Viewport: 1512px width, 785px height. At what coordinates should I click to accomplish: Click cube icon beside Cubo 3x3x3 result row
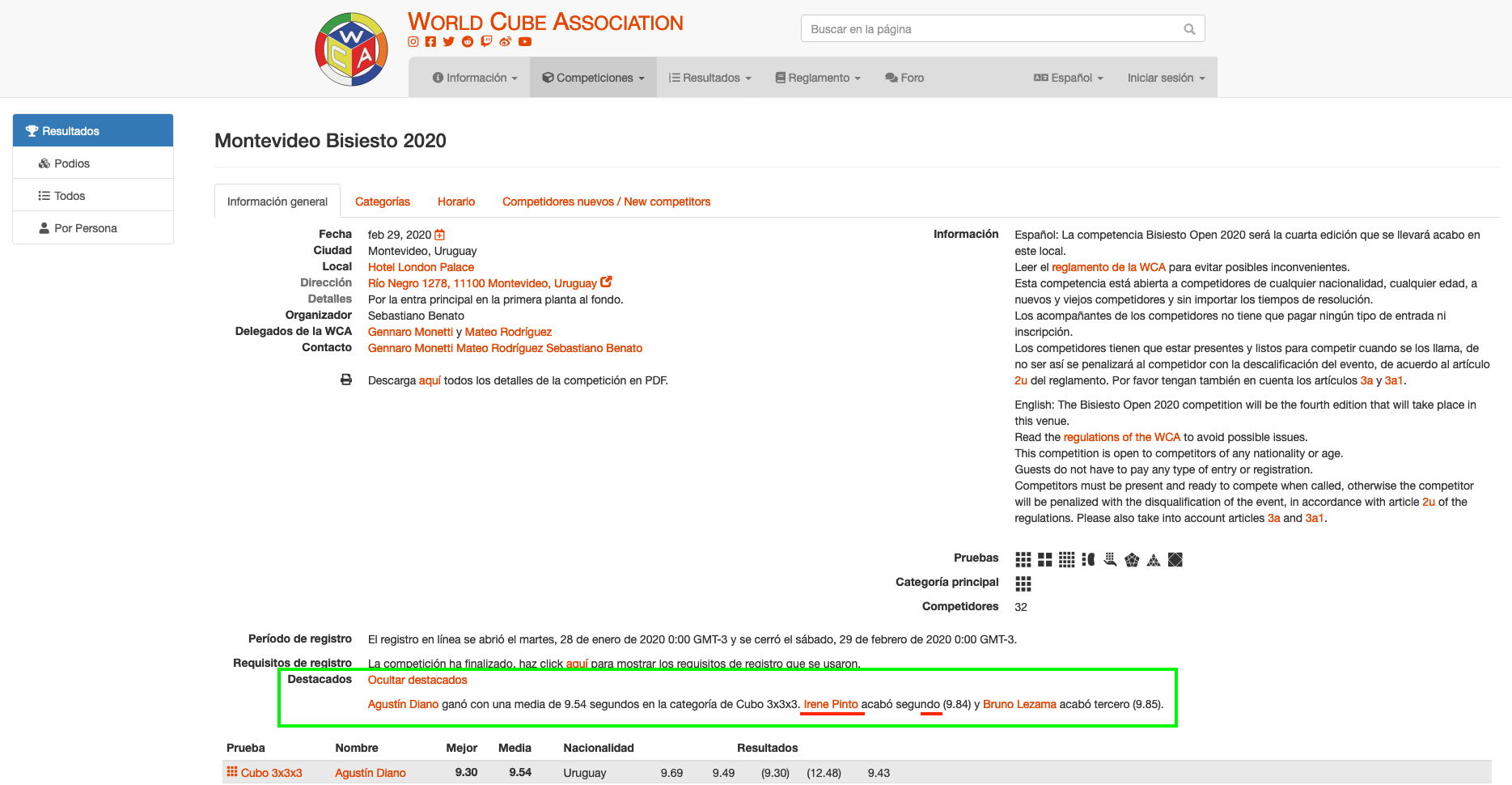point(232,772)
